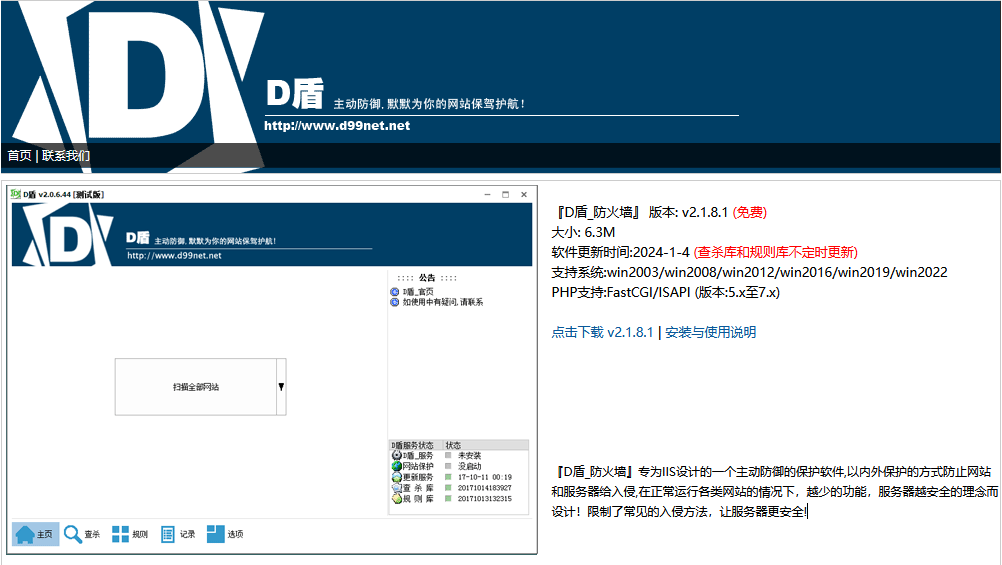Select the 选项 options icon
This screenshot has height=565, width=1002.
215,533
